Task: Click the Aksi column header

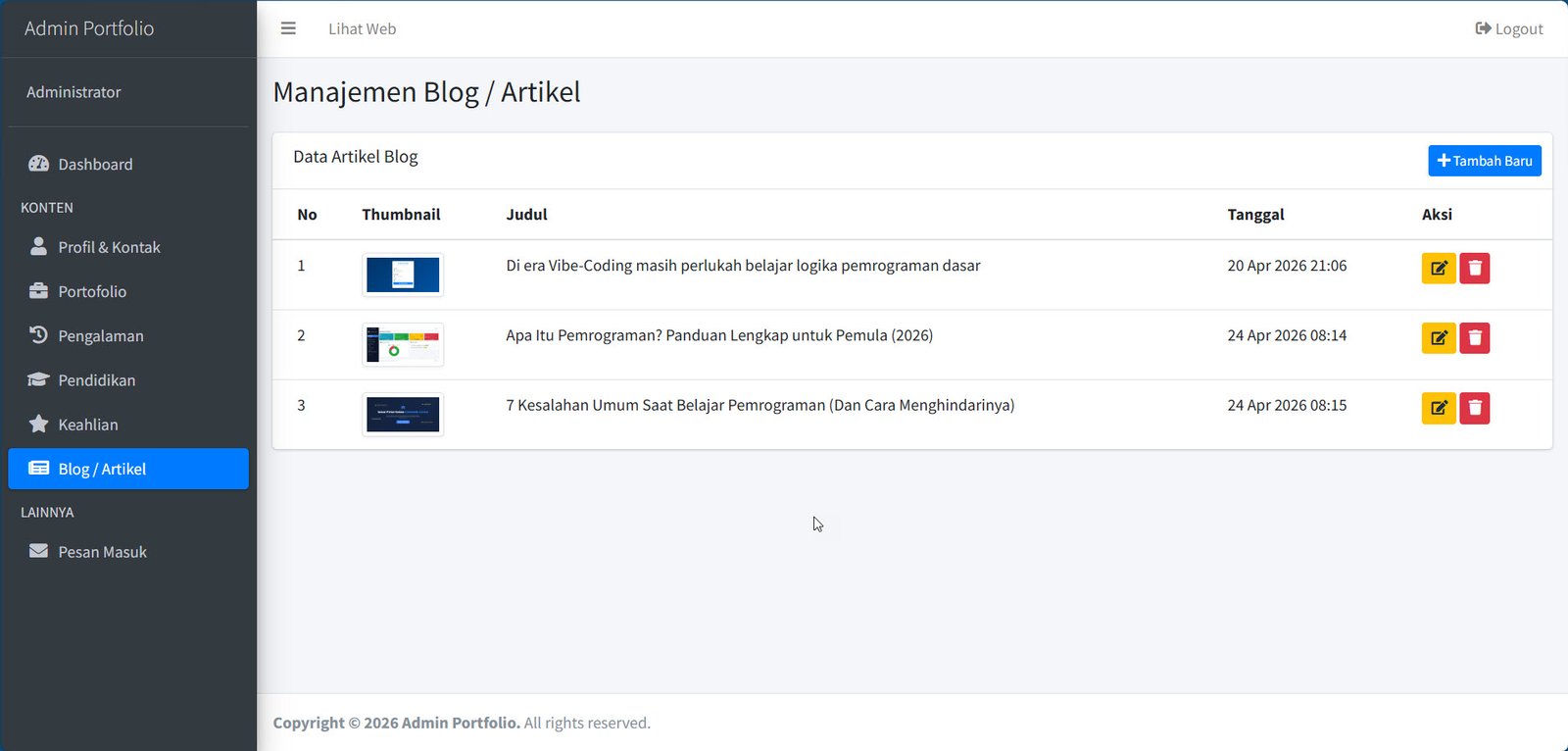Action: pyautogui.click(x=1437, y=215)
